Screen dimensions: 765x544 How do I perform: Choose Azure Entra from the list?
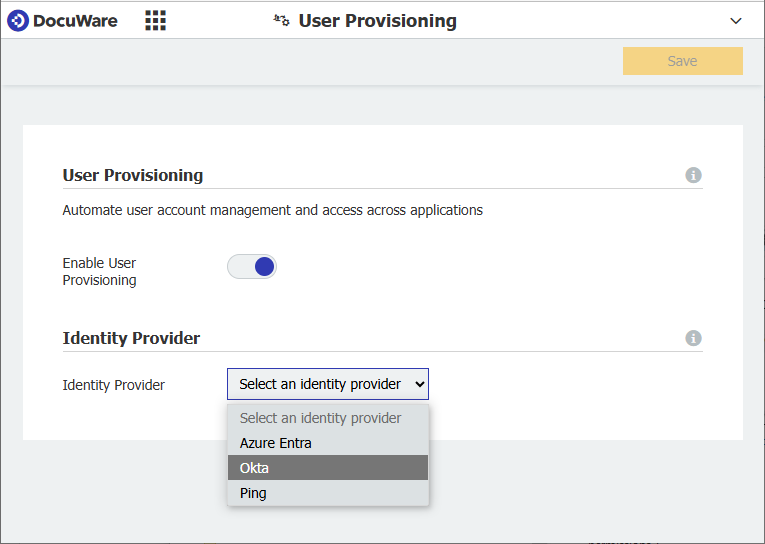[x=276, y=443]
